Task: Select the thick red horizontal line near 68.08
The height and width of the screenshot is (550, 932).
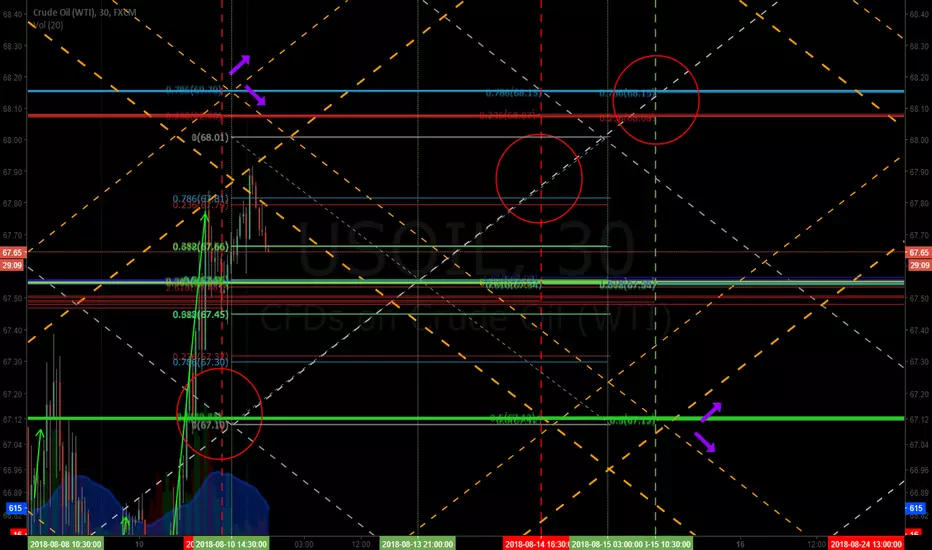Action: [465, 115]
